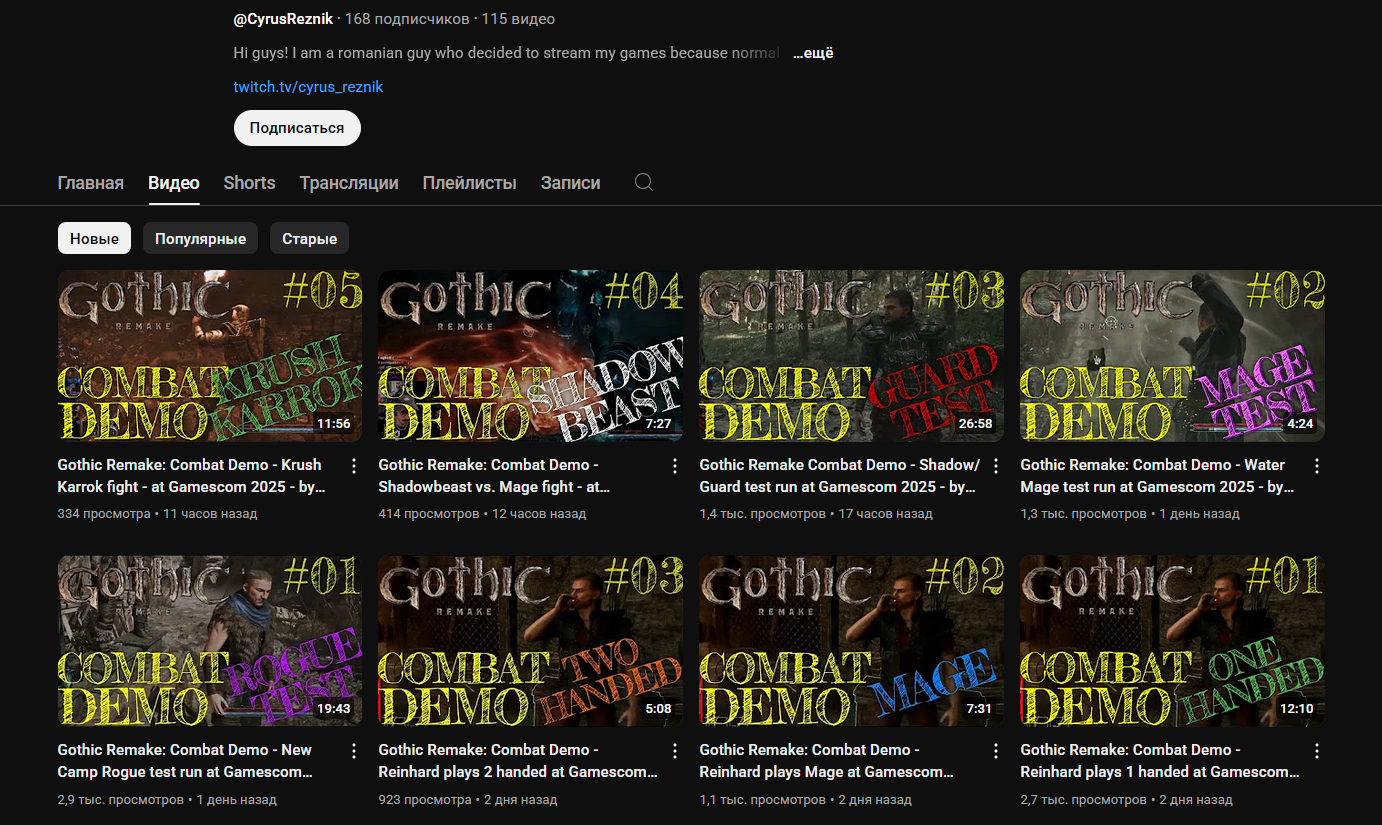Sort videos by Популярные chip
The image size is (1382, 825).
201,238
